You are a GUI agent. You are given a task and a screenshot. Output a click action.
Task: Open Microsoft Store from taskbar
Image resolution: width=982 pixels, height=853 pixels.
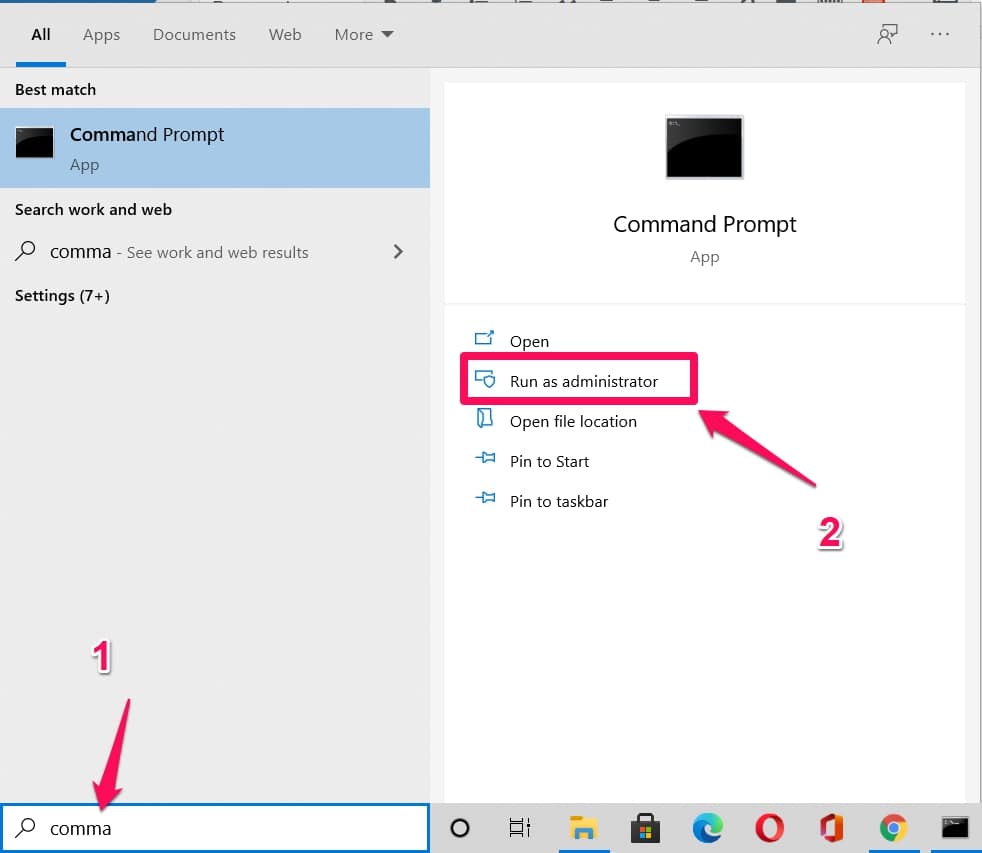click(x=645, y=828)
